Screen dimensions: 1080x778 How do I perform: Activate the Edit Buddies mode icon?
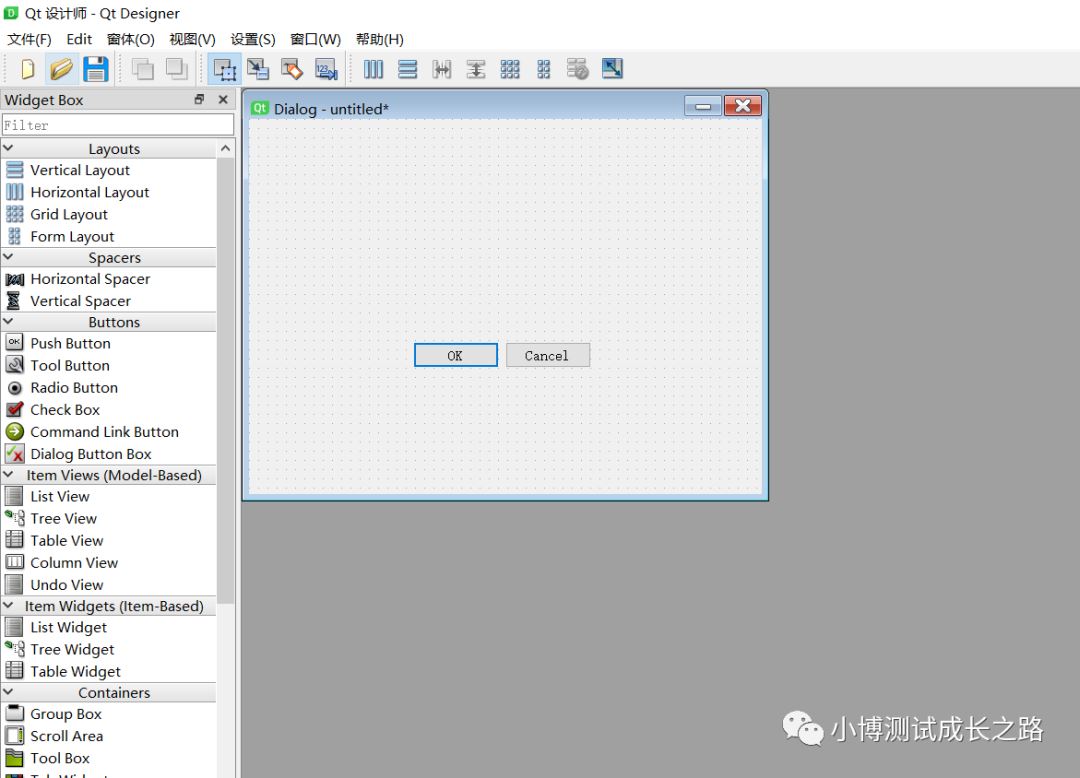point(291,69)
